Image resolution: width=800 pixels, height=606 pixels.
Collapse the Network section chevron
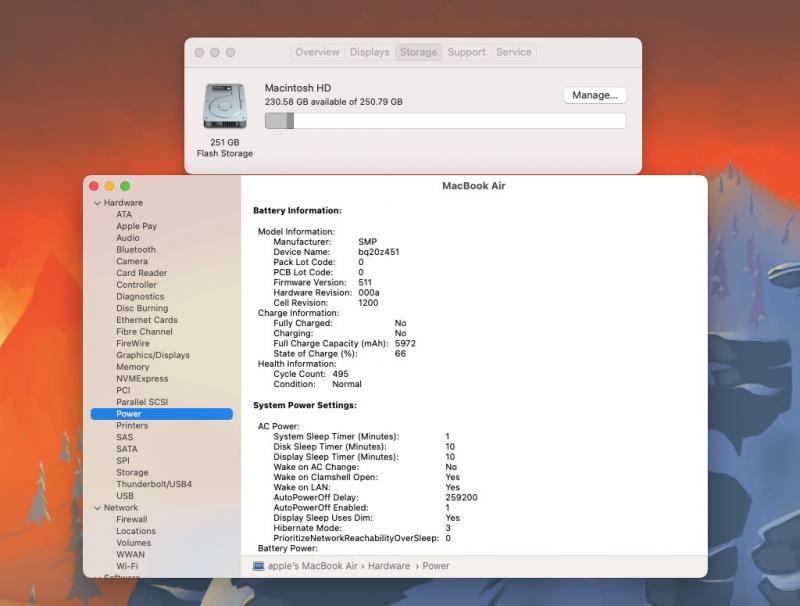click(97, 508)
